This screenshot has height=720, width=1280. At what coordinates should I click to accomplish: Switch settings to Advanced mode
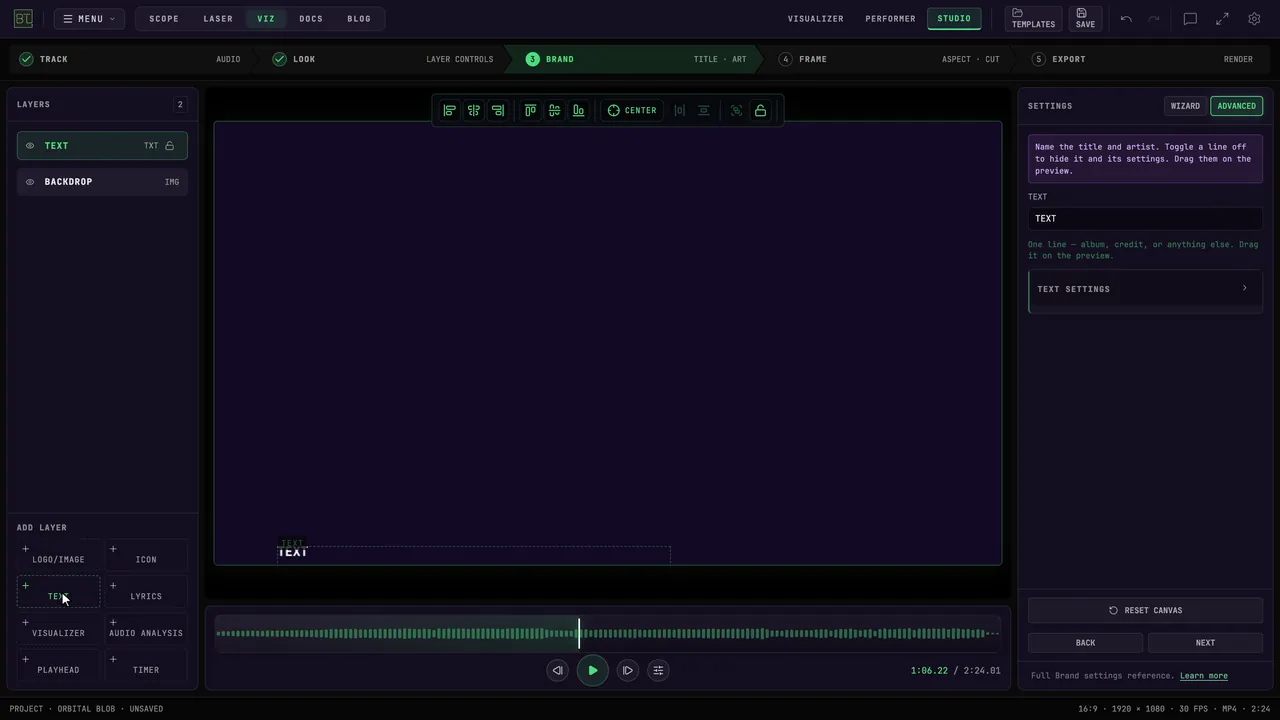tap(1236, 106)
